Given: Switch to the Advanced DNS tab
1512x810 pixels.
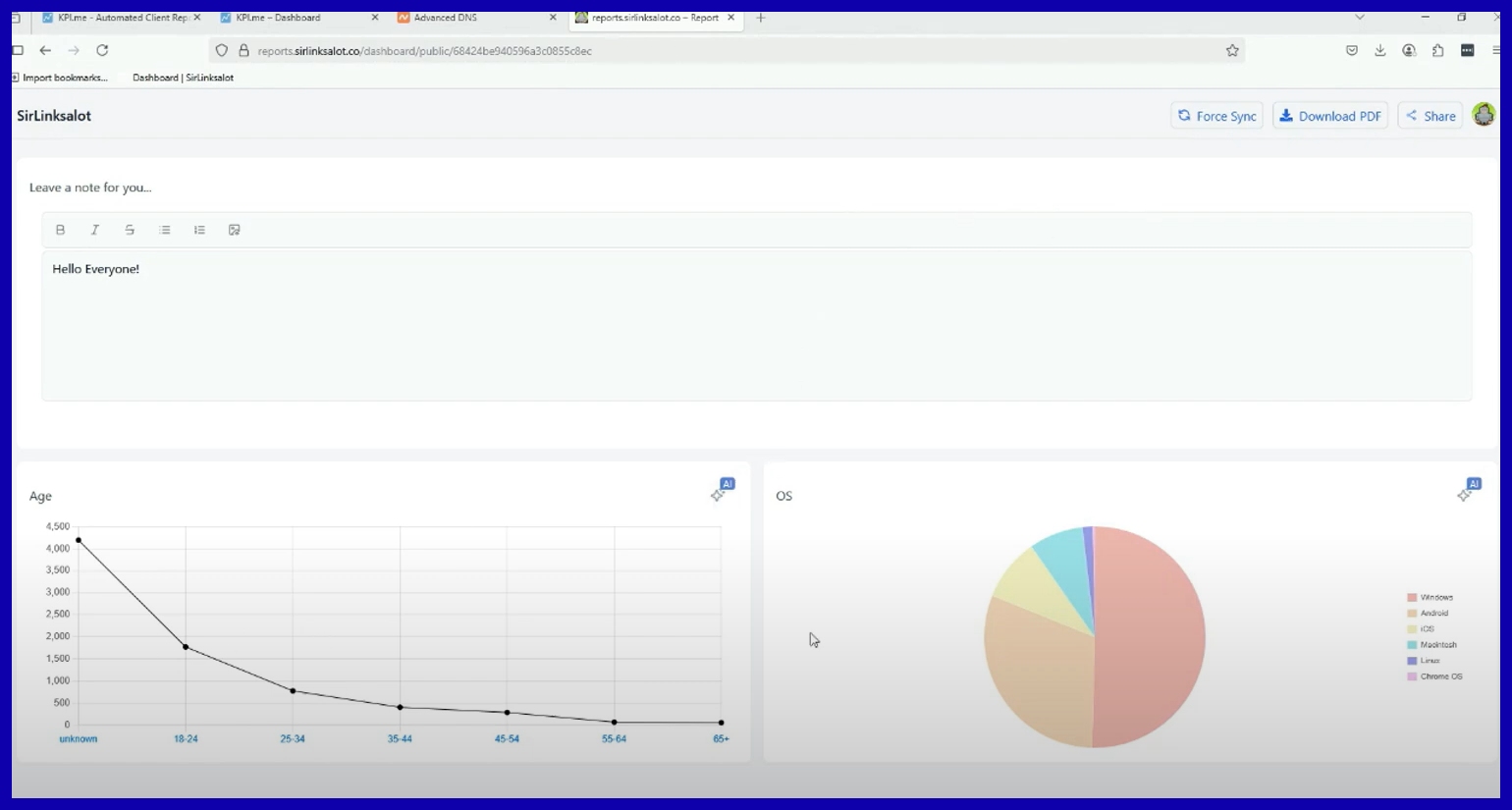Looking at the screenshot, I should (x=471, y=18).
